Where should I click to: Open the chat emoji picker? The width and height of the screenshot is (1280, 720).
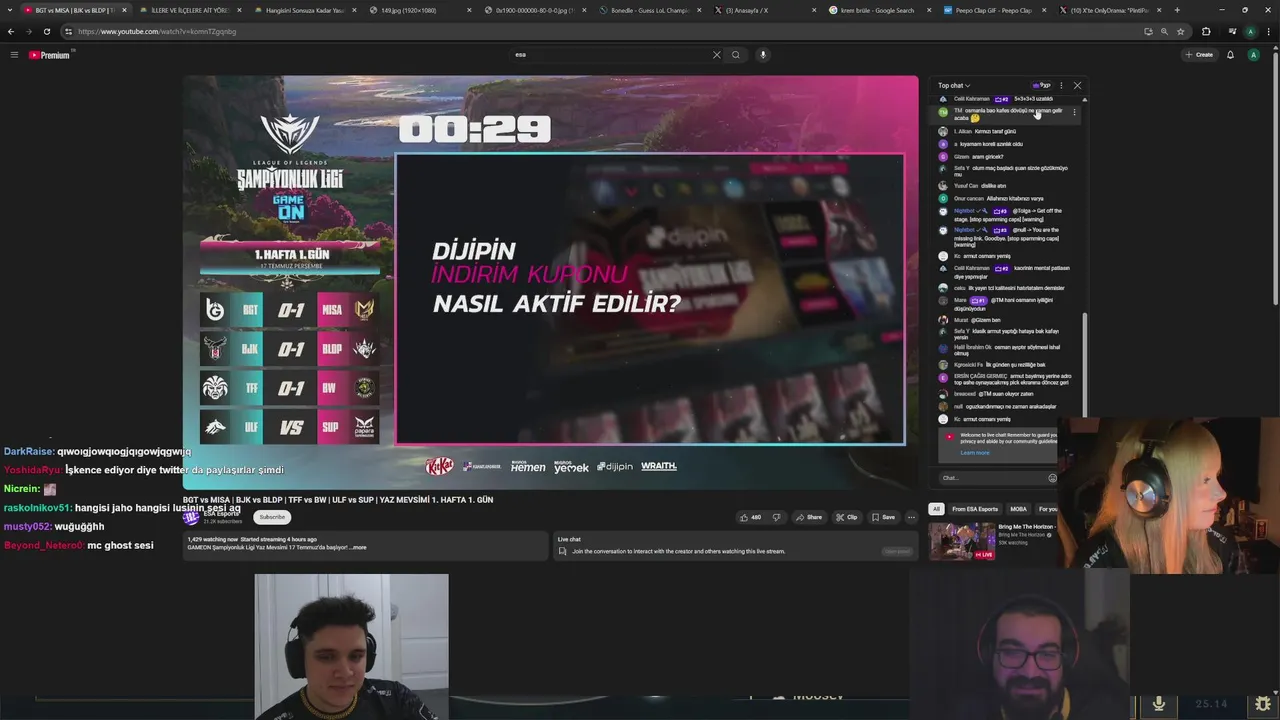1052,478
